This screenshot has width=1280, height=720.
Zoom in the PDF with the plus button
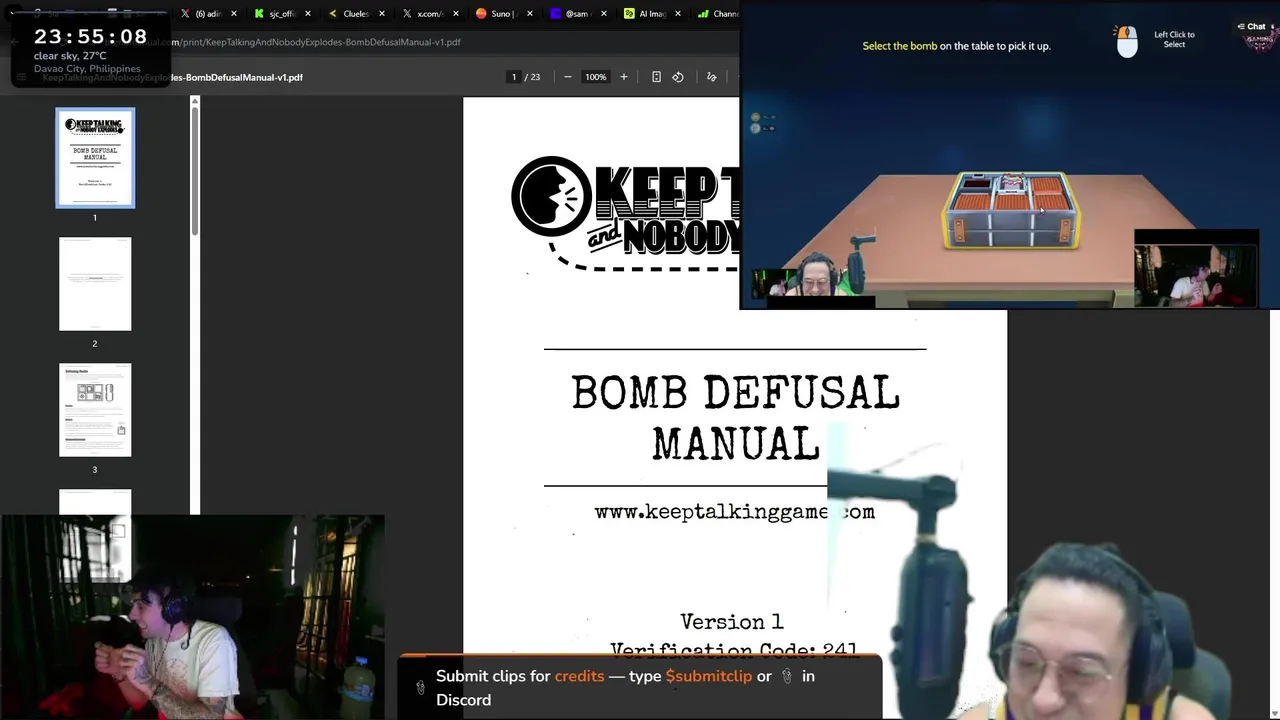(x=623, y=77)
